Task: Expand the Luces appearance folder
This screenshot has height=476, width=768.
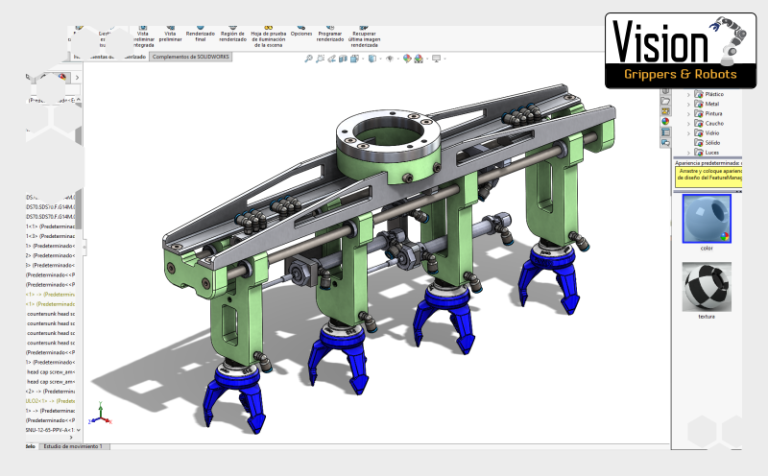Action: pos(689,153)
